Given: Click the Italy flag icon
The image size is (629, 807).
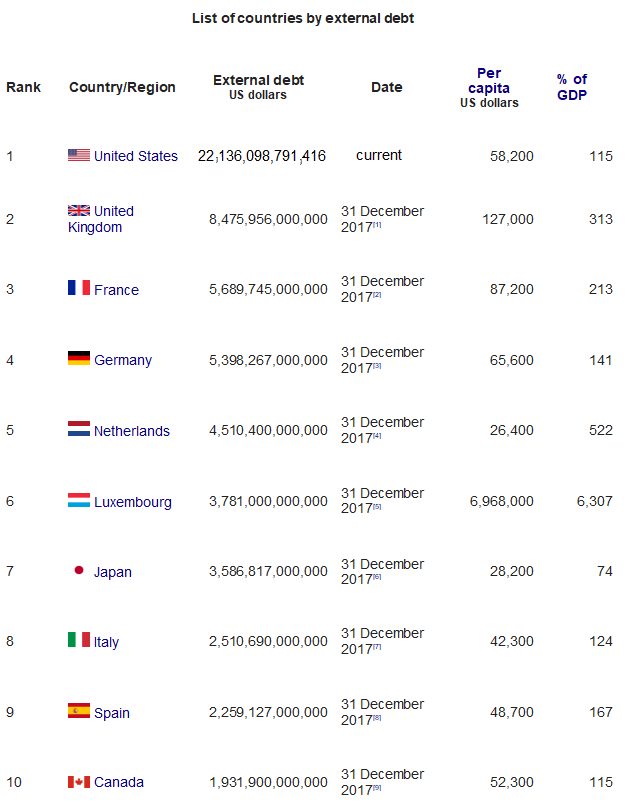Looking at the screenshot, I should pos(79,640).
